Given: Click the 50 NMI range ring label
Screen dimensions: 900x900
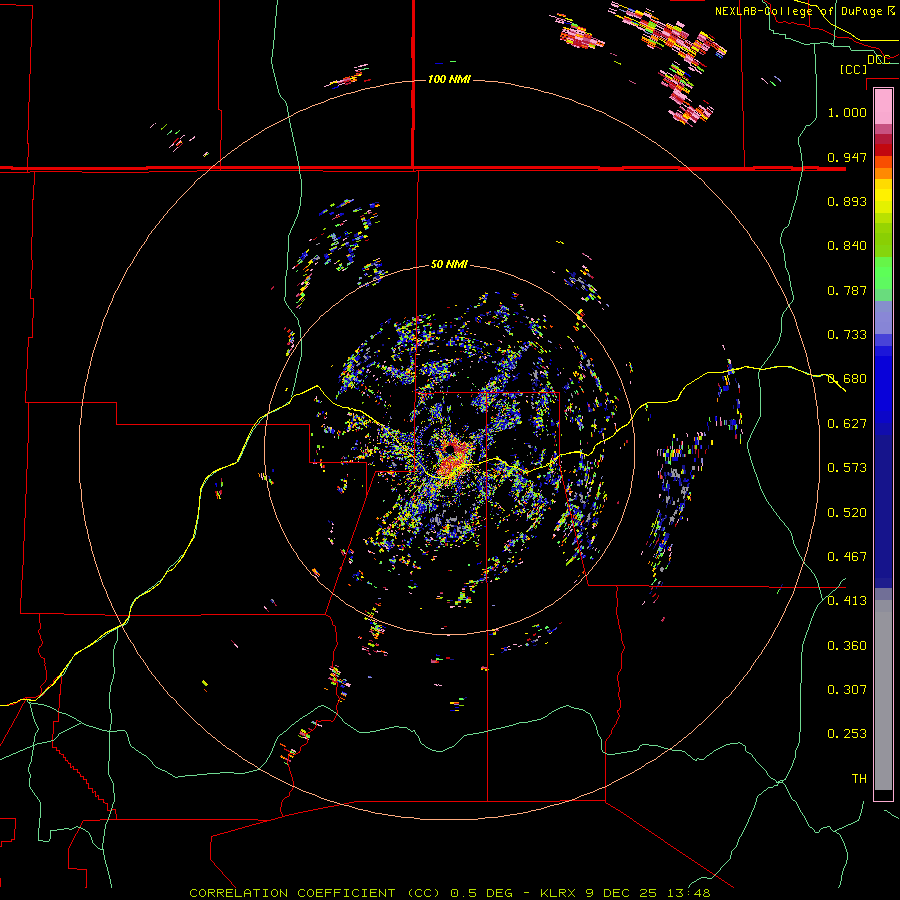Looking at the screenshot, I should (x=449, y=264).
